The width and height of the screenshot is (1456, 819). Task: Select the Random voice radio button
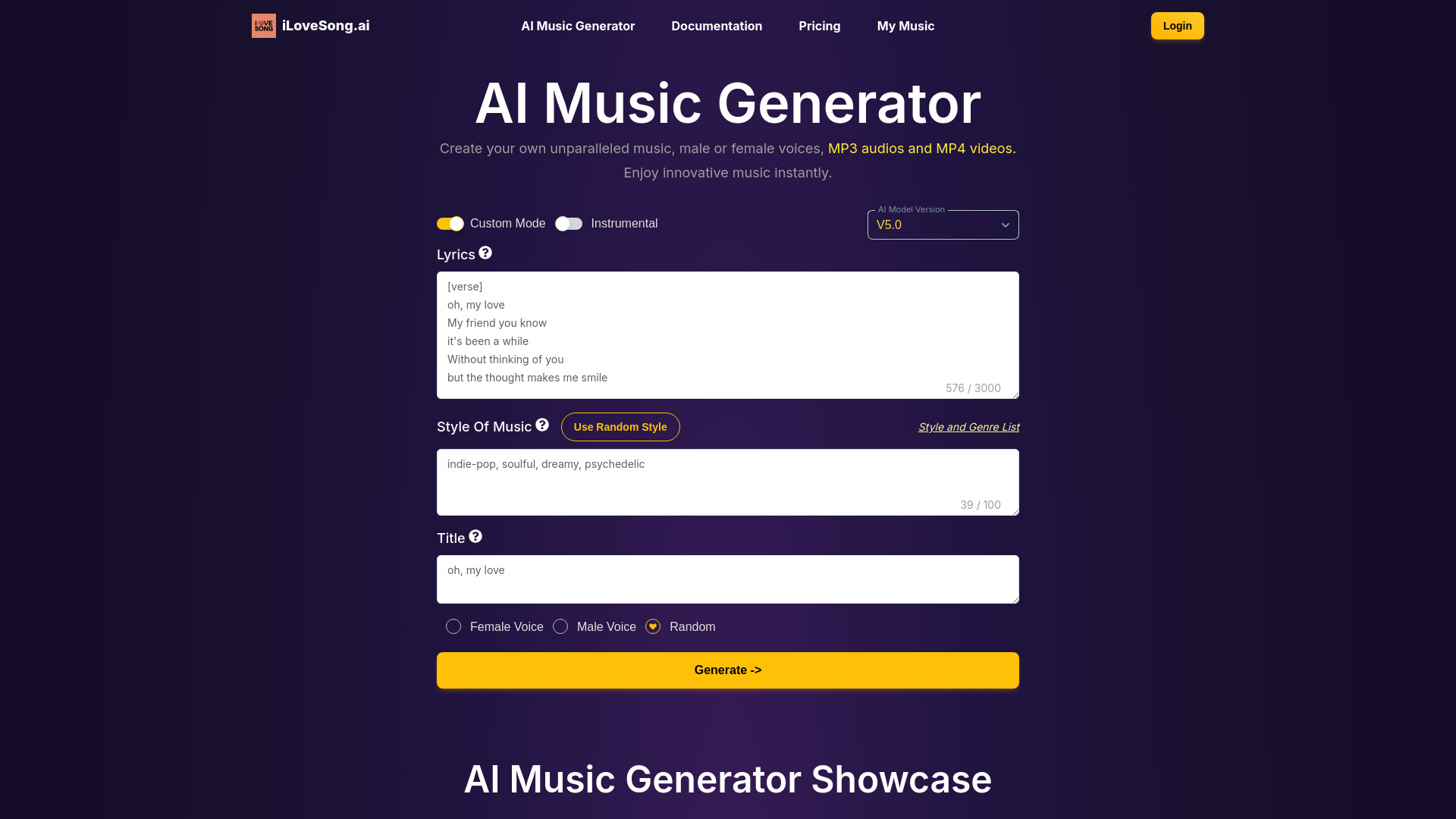pos(653,626)
